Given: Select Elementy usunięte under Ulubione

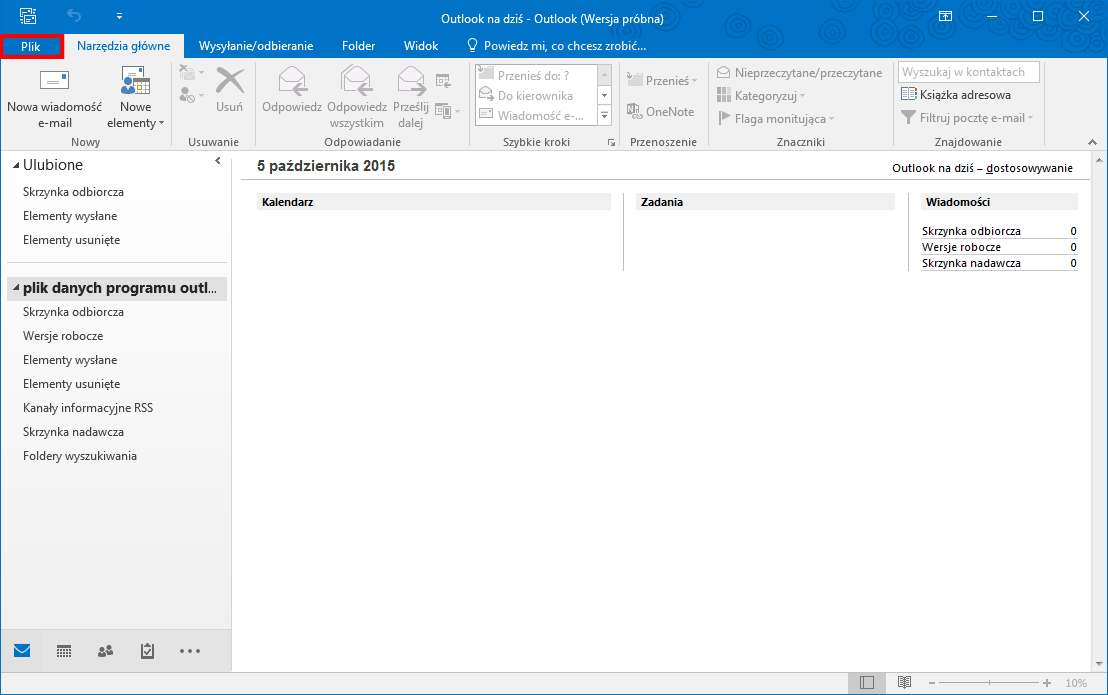Looking at the screenshot, I should 71,240.
